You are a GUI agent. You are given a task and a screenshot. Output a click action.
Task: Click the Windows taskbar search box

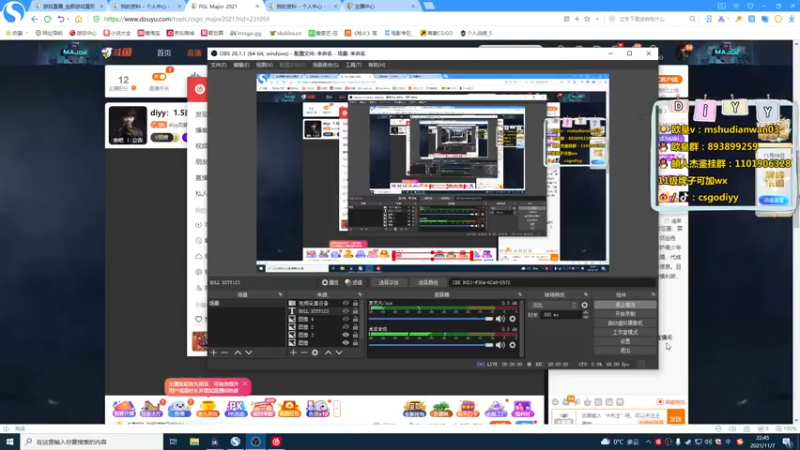[92, 441]
